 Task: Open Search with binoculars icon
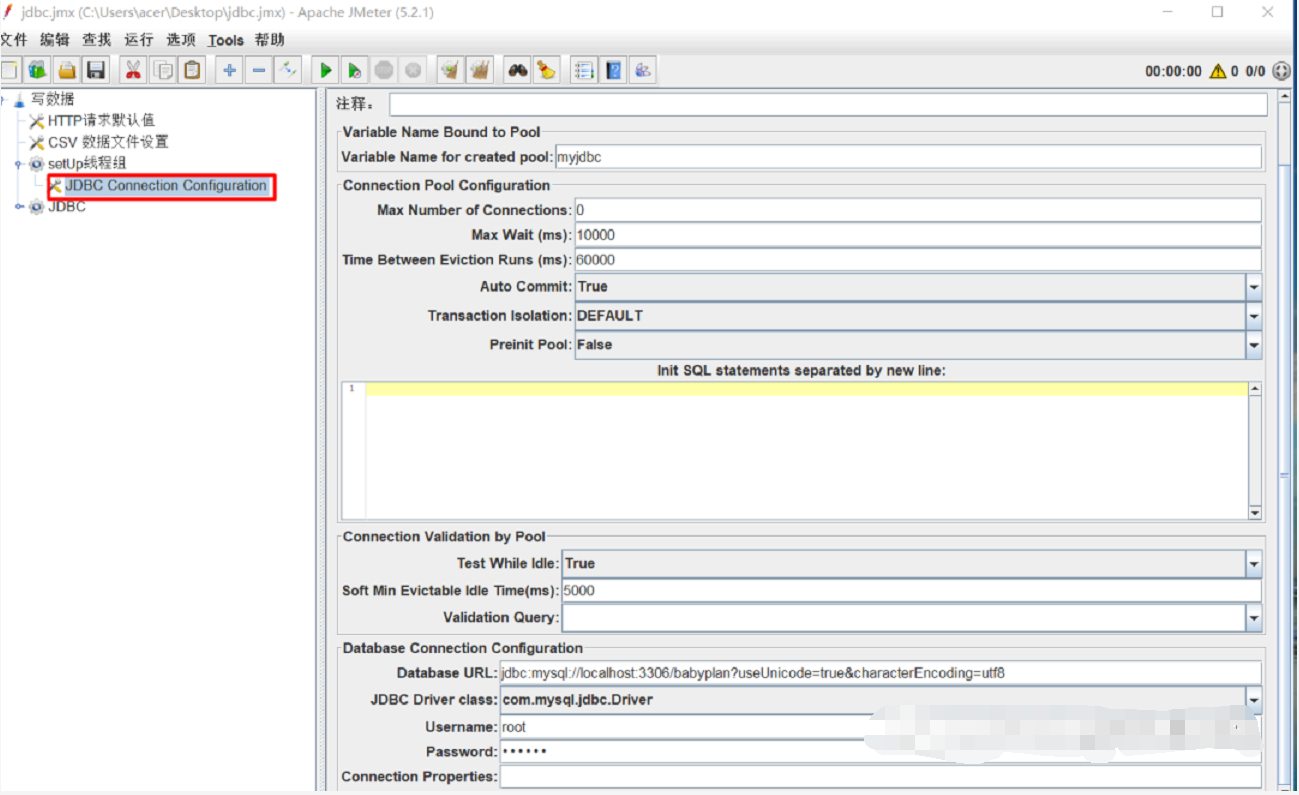coord(517,70)
